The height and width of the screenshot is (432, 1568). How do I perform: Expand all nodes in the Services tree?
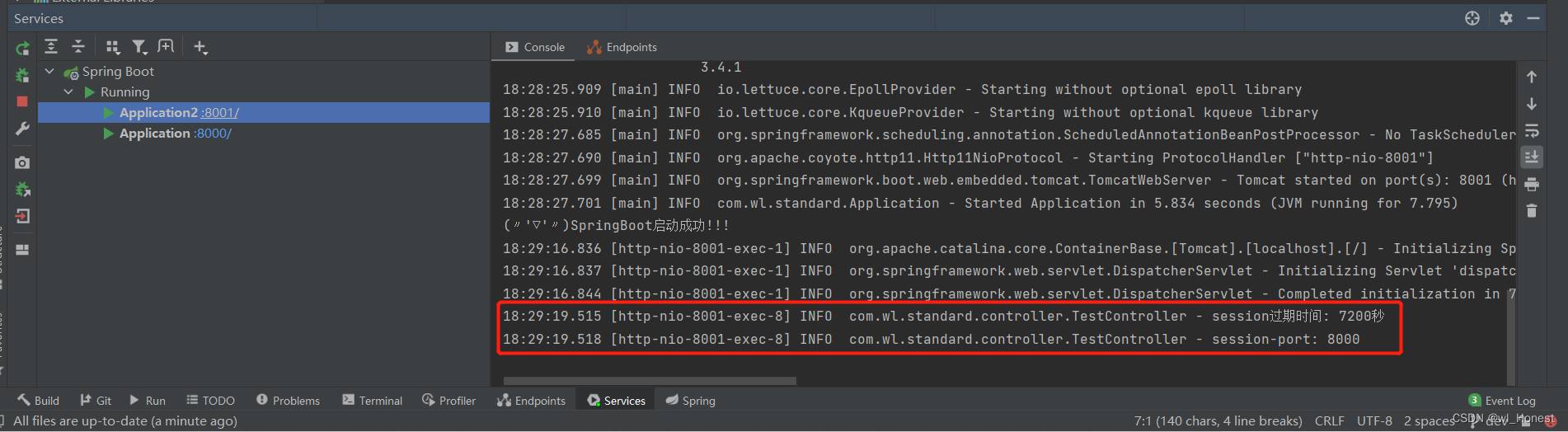(51, 47)
